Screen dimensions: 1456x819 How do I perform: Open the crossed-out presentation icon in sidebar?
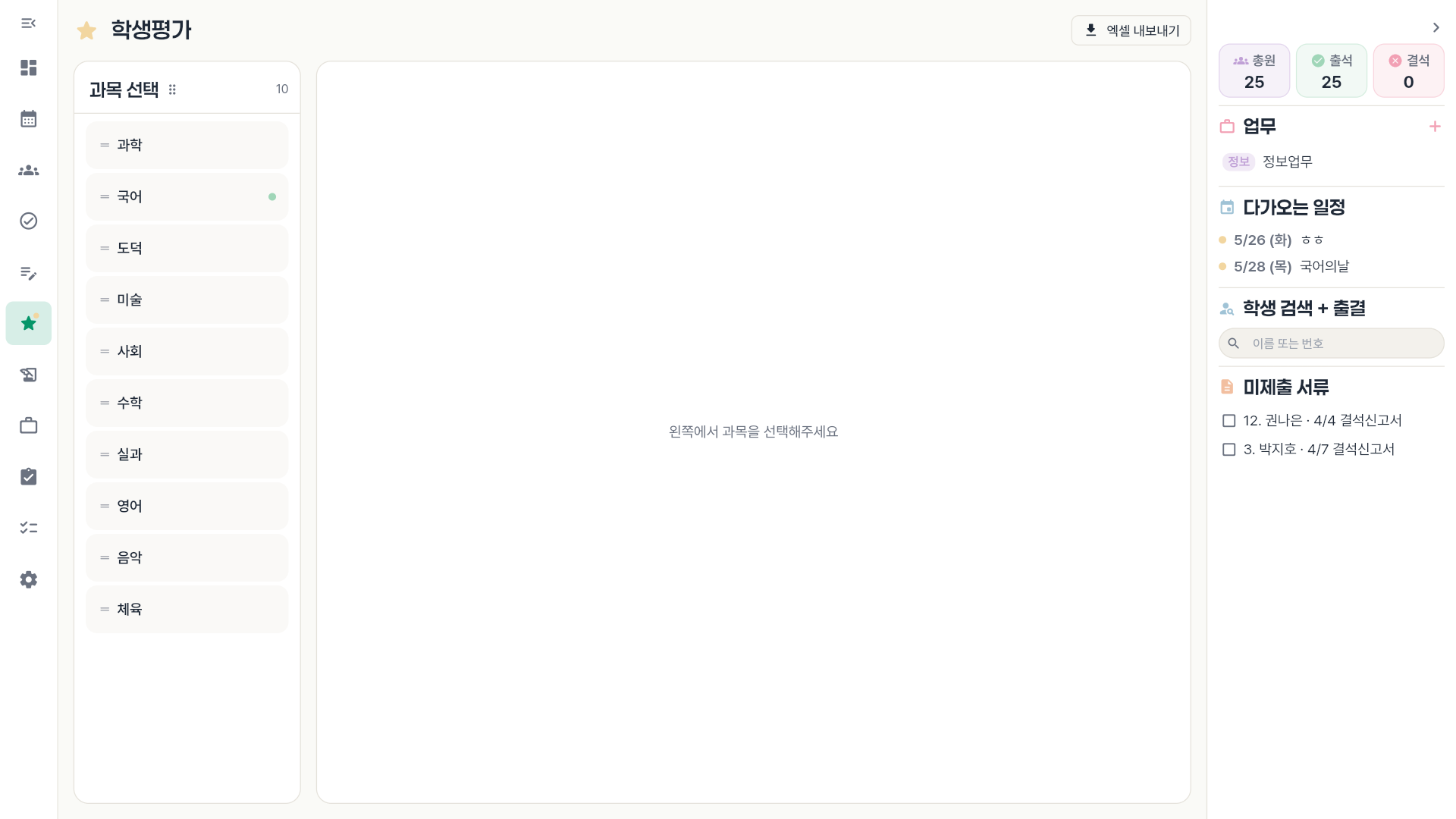(28, 375)
